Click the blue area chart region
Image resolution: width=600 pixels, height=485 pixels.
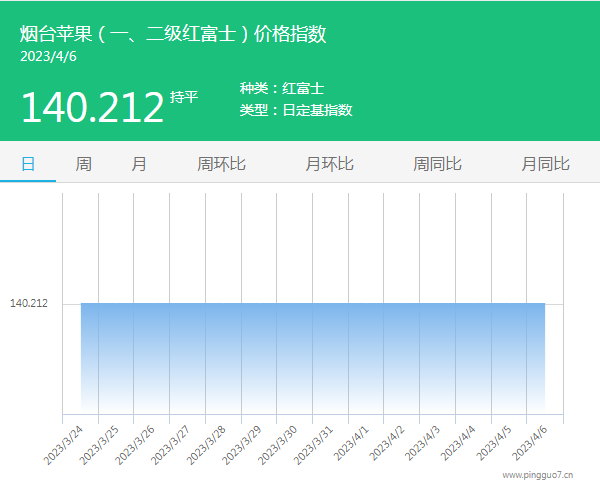pos(313,358)
